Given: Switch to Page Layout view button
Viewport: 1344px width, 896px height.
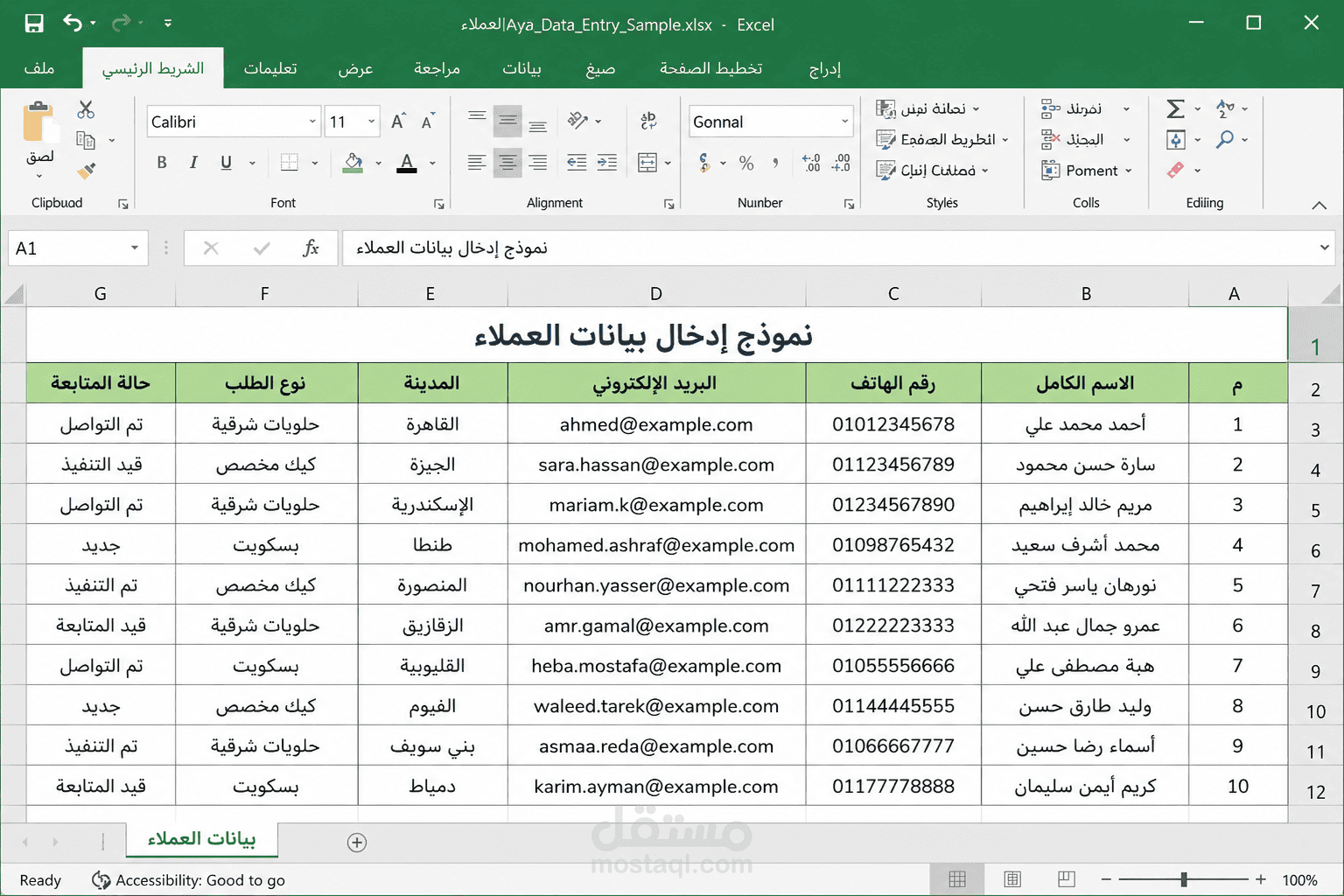Looking at the screenshot, I should (1012, 879).
